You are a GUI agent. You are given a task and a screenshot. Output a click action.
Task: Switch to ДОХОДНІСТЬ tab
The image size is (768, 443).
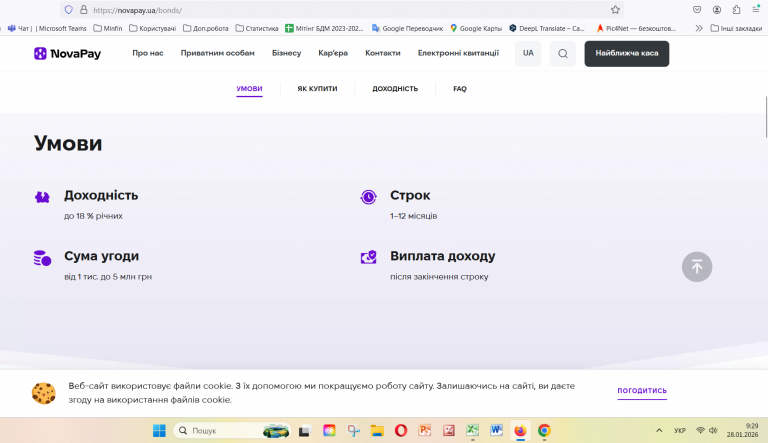(x=395, y=89)
